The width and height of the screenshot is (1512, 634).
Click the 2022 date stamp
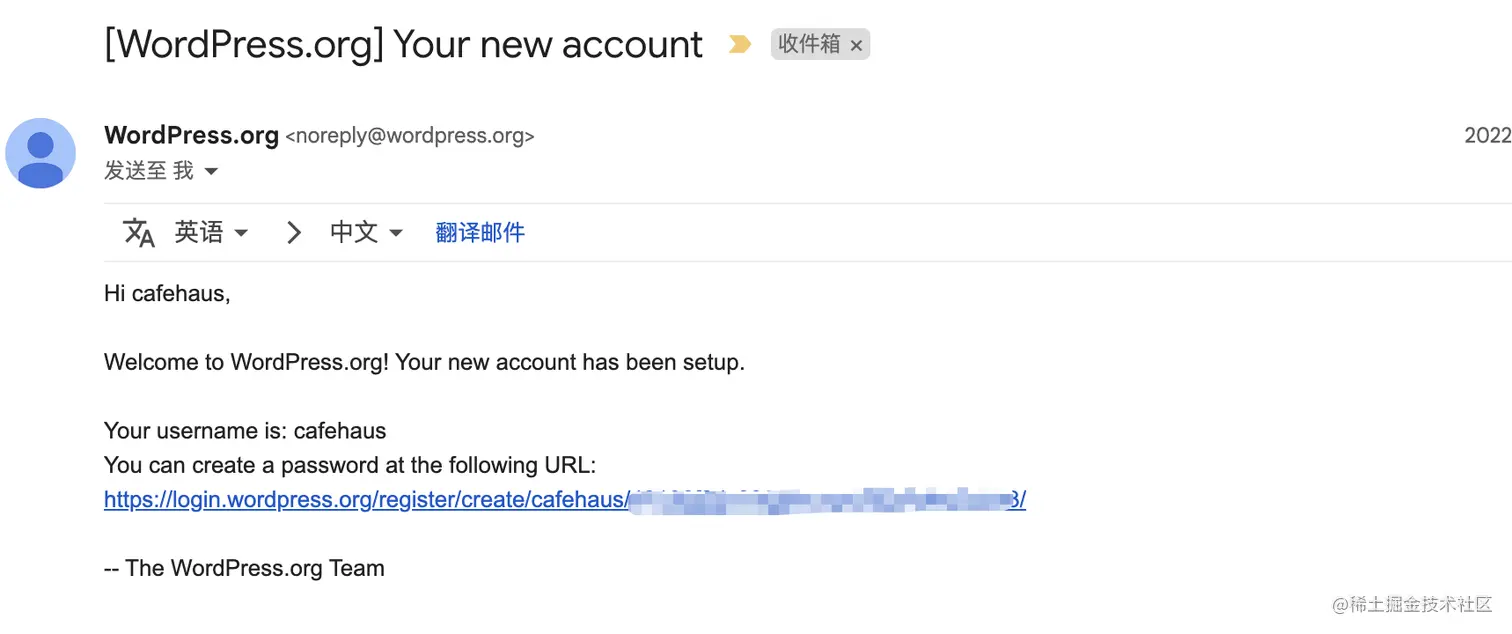click(x=1487, y=136)
